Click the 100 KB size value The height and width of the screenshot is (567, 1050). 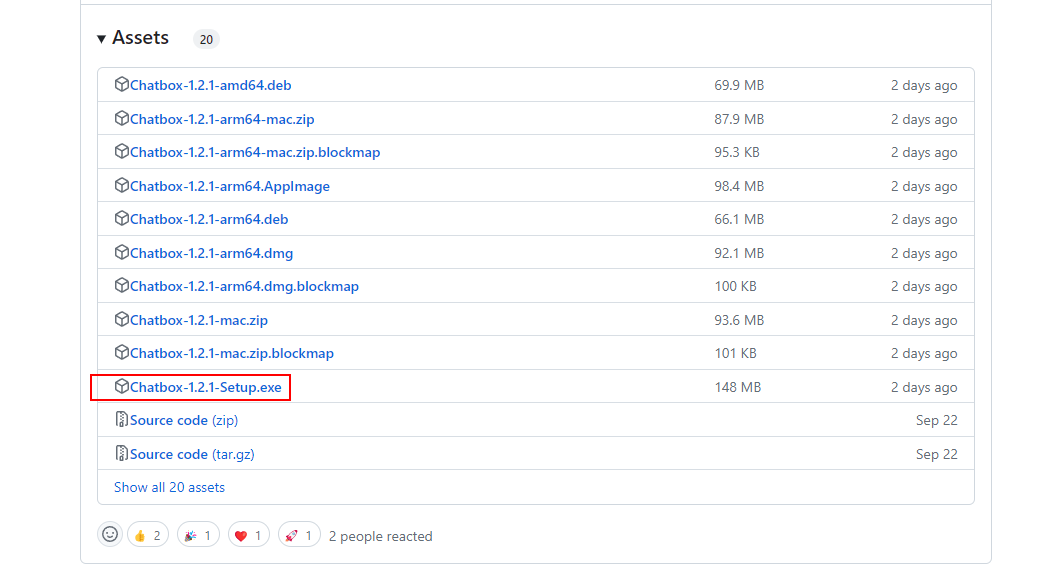point(735,286)
